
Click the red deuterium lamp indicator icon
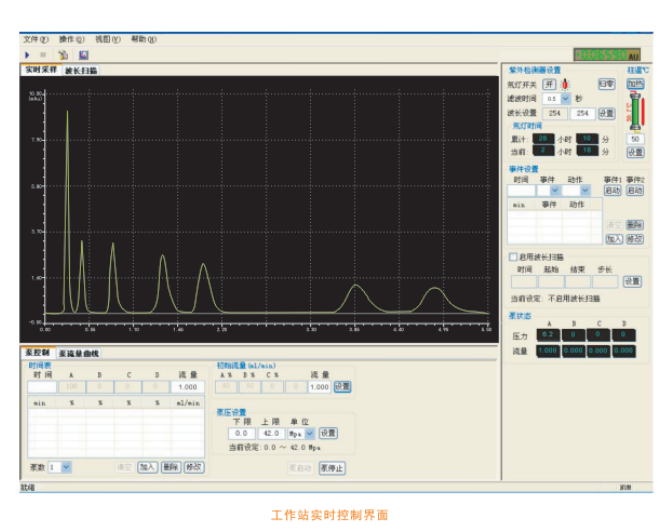[x=565, y=84]
